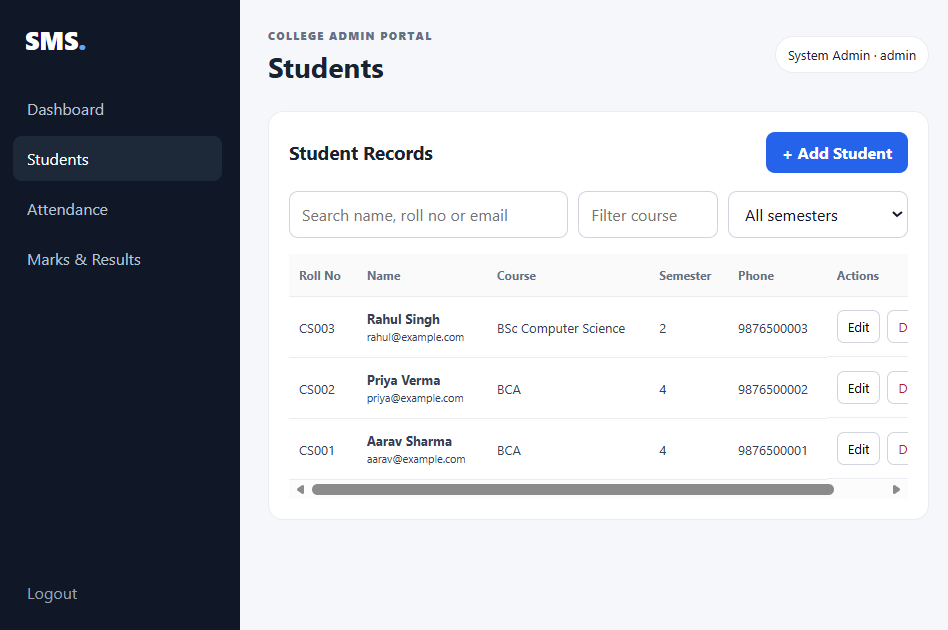Screen dimensions: 948x630
Task: Click the Semester column header
Action: click(x=685, y=276)
